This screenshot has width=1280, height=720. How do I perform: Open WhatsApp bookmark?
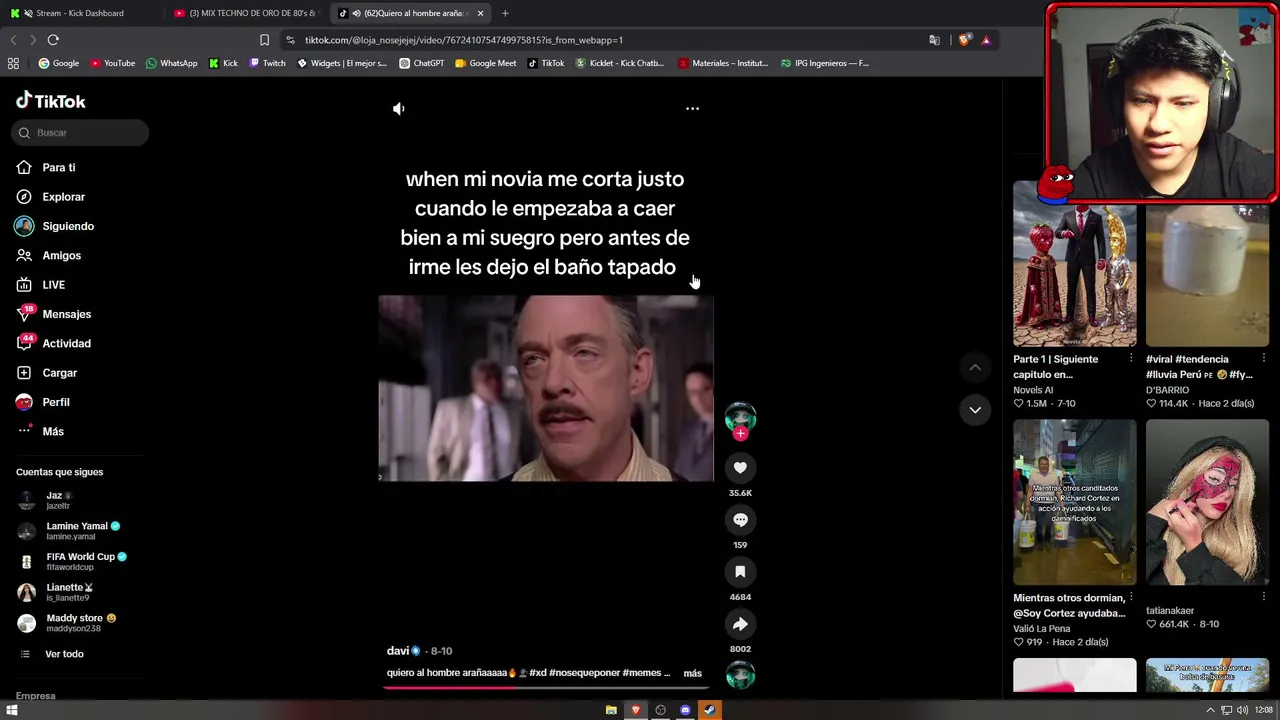point(172,63)
